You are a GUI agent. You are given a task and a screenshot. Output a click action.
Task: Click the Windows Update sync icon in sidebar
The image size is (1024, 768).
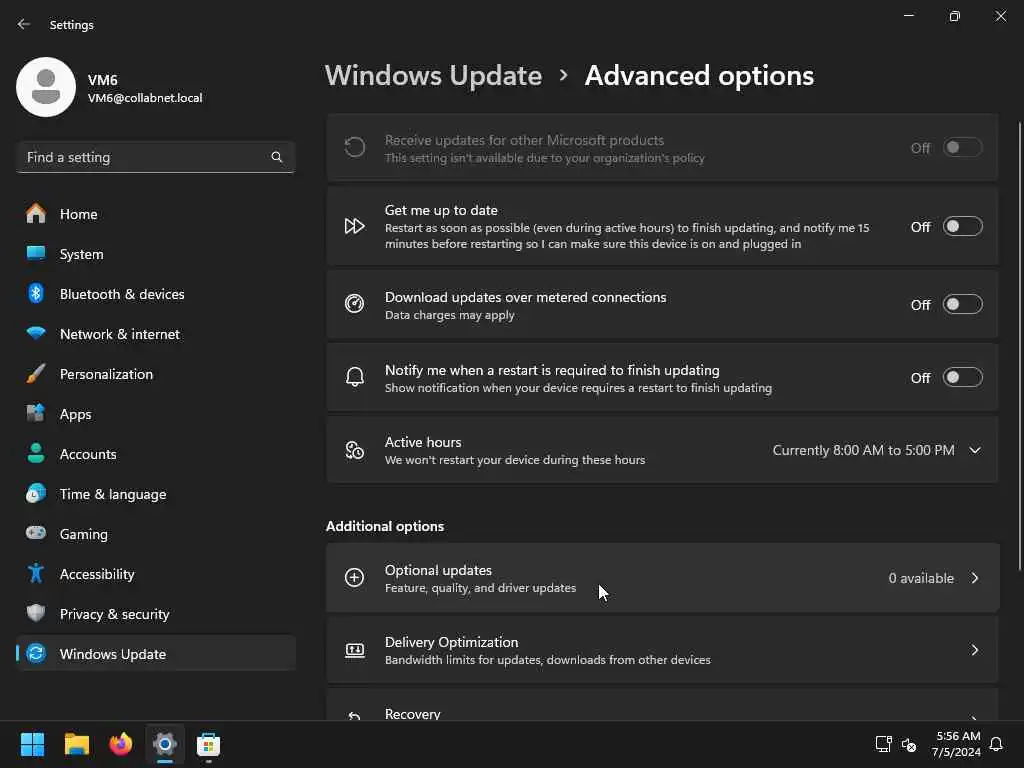(36, 653)
